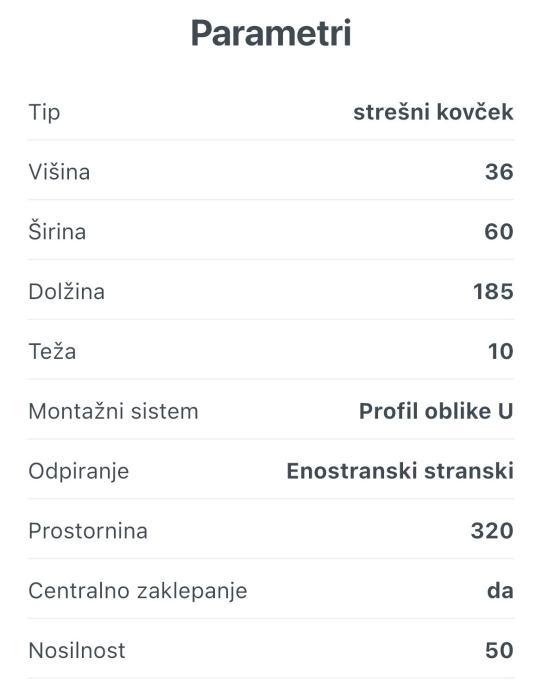This screenshot has height=690, width=542.
Task: Select the Dolžina label
Action: 66,291
